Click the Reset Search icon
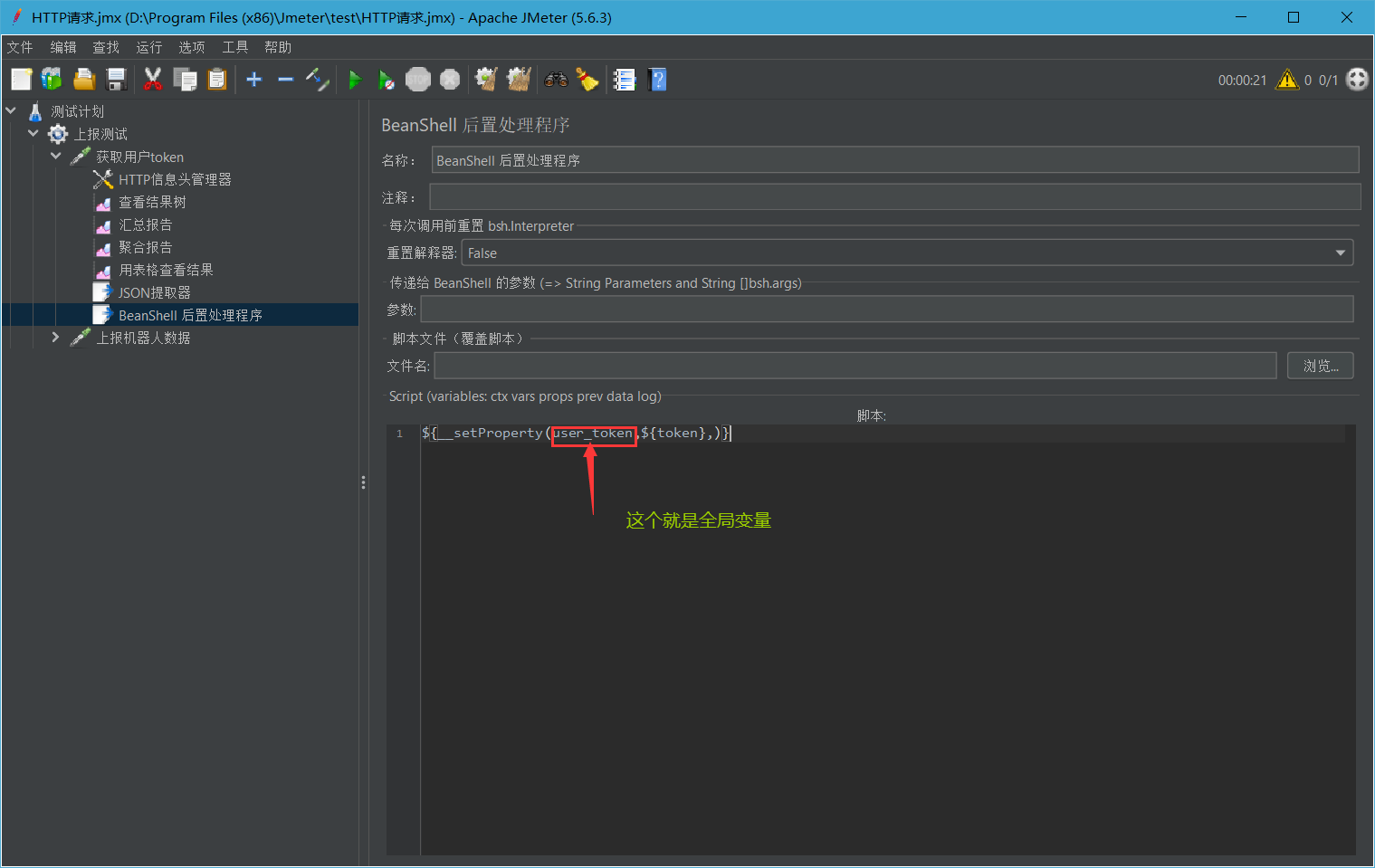The width and height of the screenshot is (1375, 868). [x=588, y=80]
